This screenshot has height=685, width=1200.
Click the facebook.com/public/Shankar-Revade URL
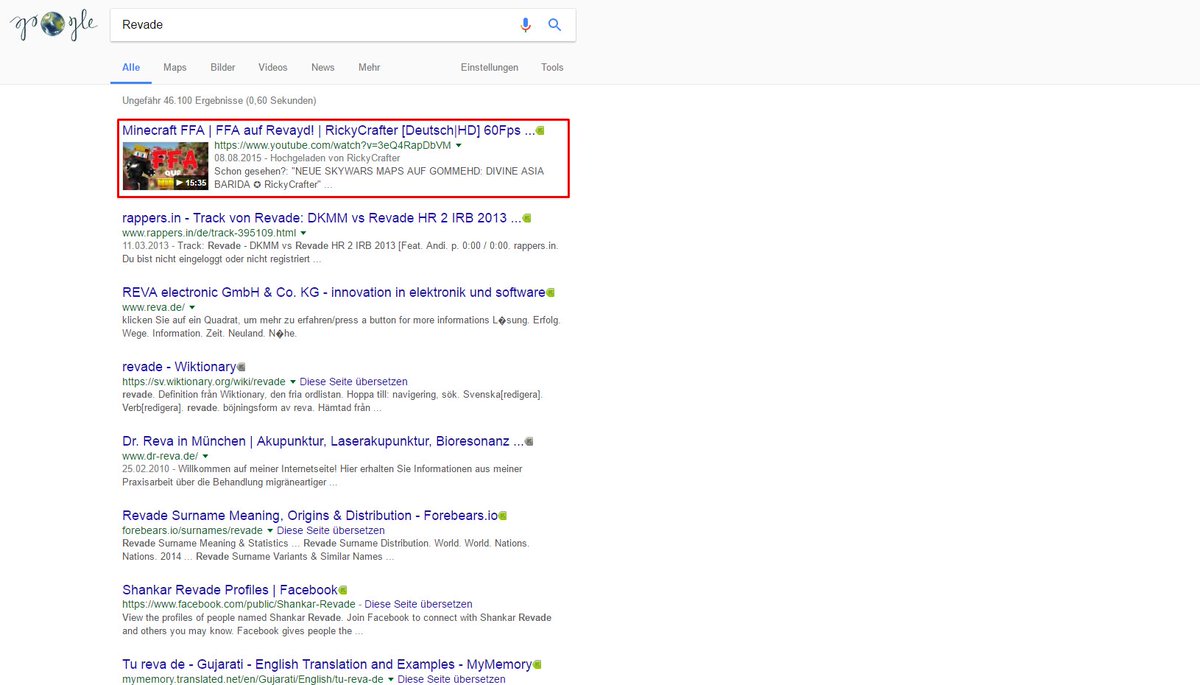pos(238,605)
